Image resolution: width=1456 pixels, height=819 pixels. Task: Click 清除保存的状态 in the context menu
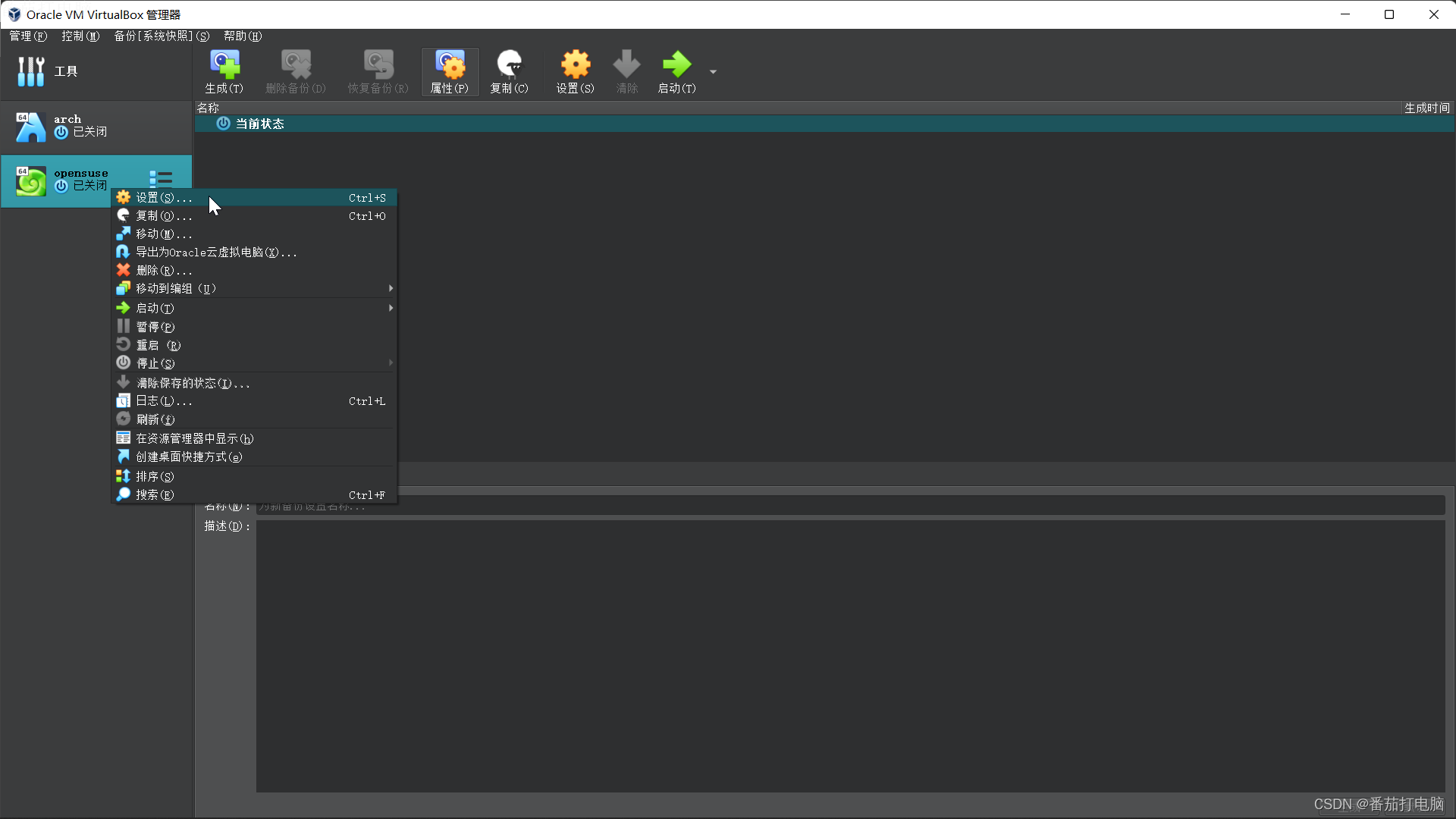click(254, 383)
